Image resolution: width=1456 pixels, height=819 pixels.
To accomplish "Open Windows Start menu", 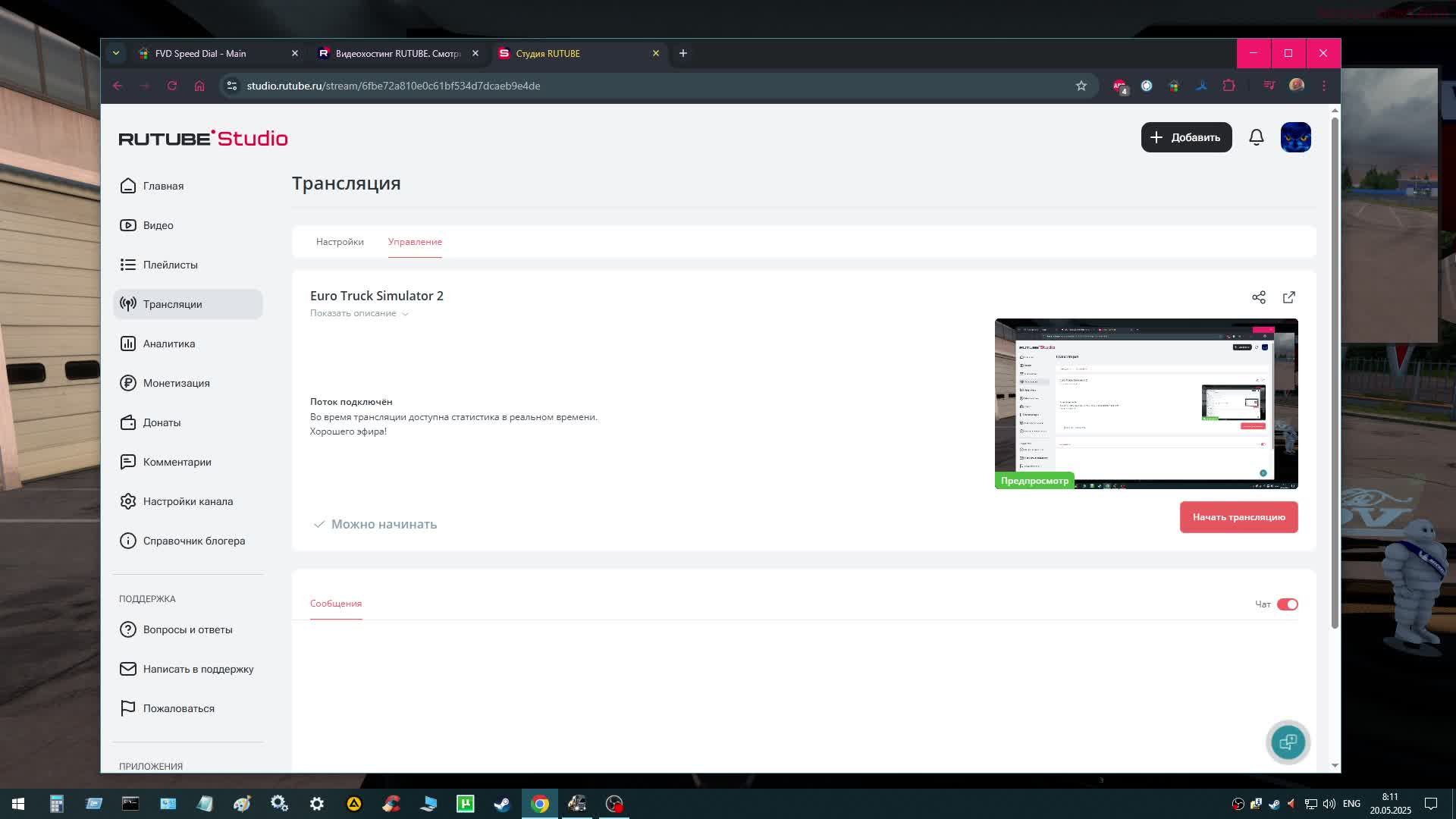I will click(x=18, y=804).
